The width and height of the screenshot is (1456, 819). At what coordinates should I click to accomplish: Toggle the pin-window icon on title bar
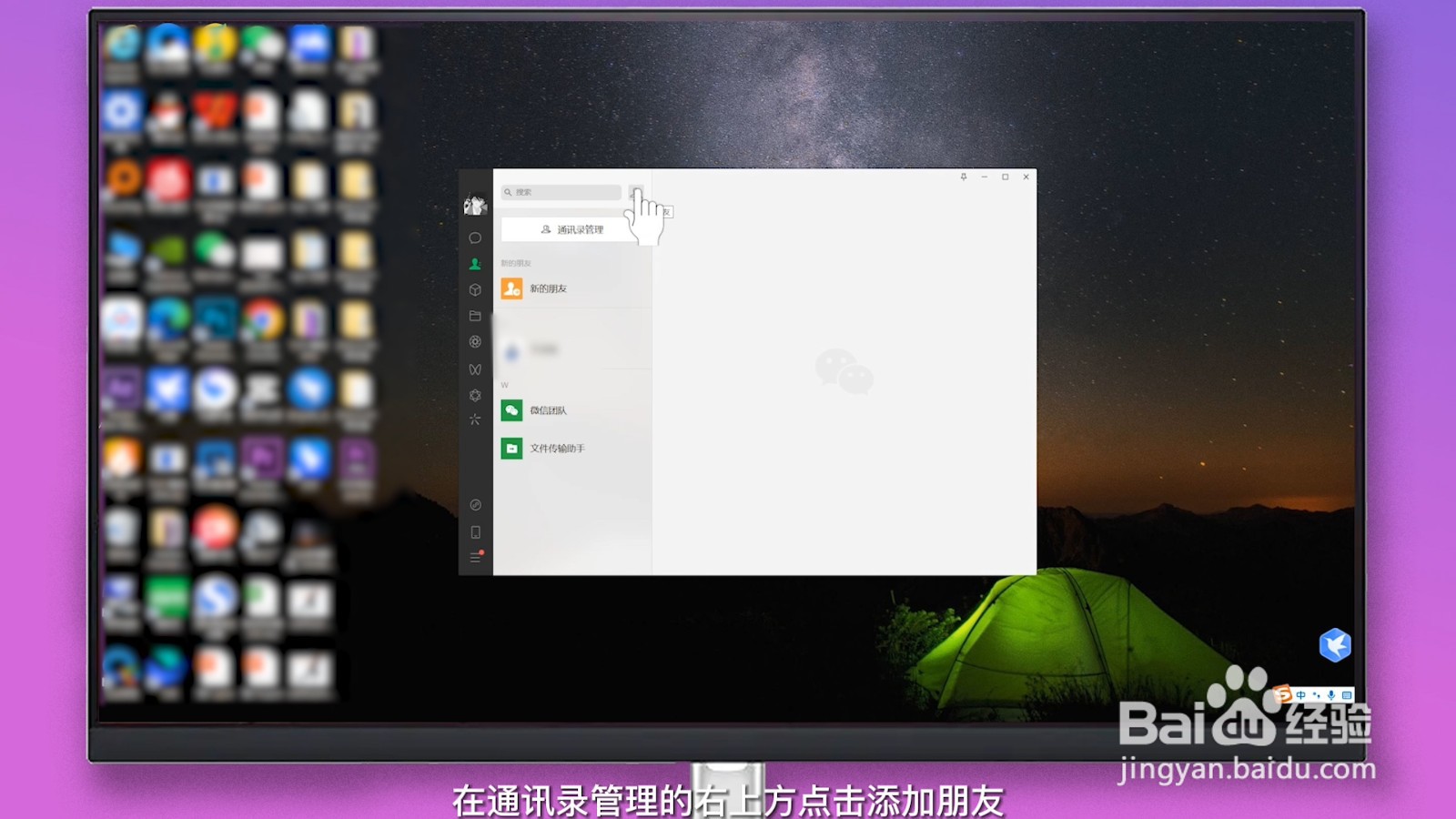[964, 177]
